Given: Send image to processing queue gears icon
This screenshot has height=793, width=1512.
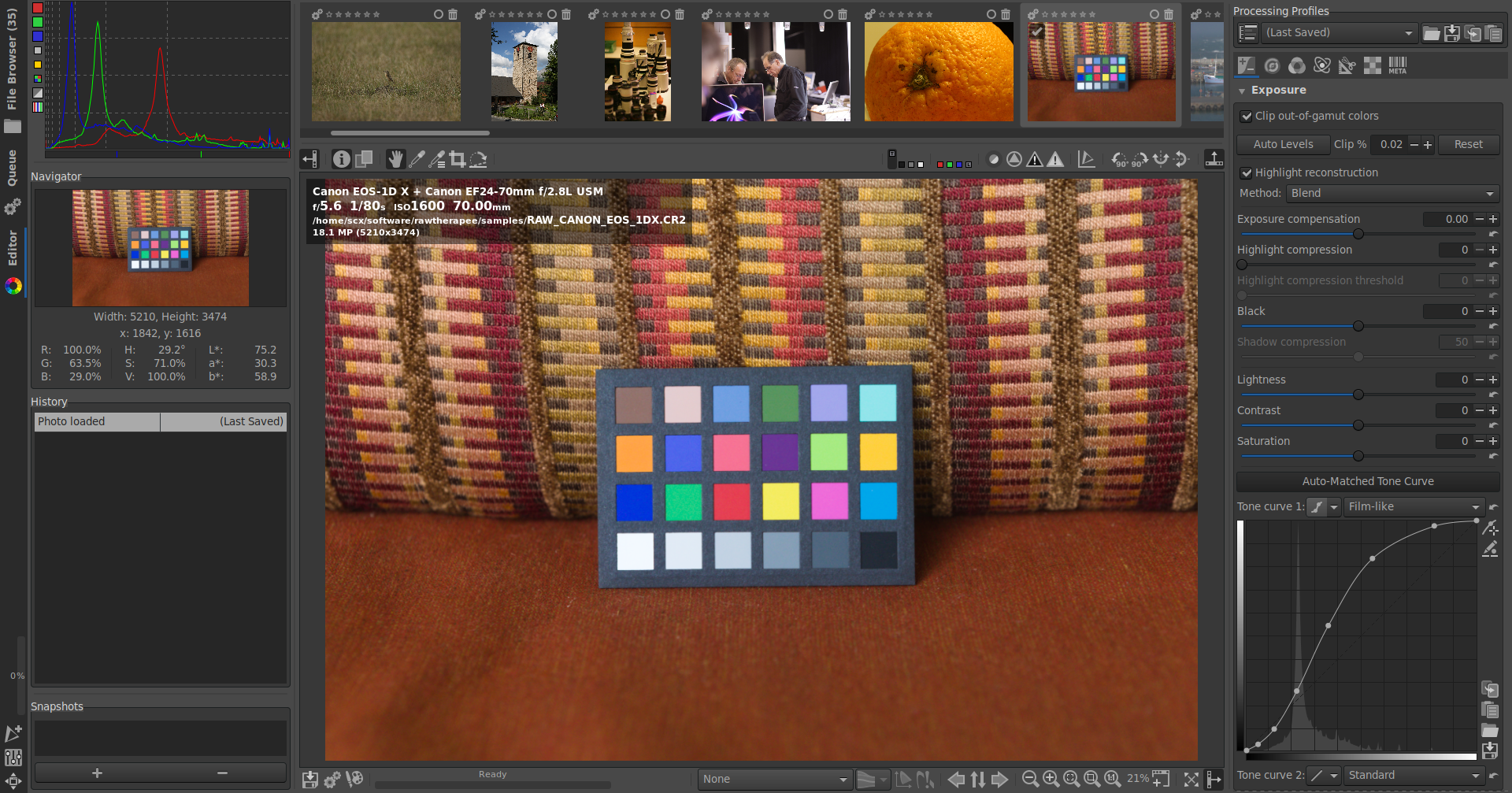Looking at the screenshot, I should 332,780.
